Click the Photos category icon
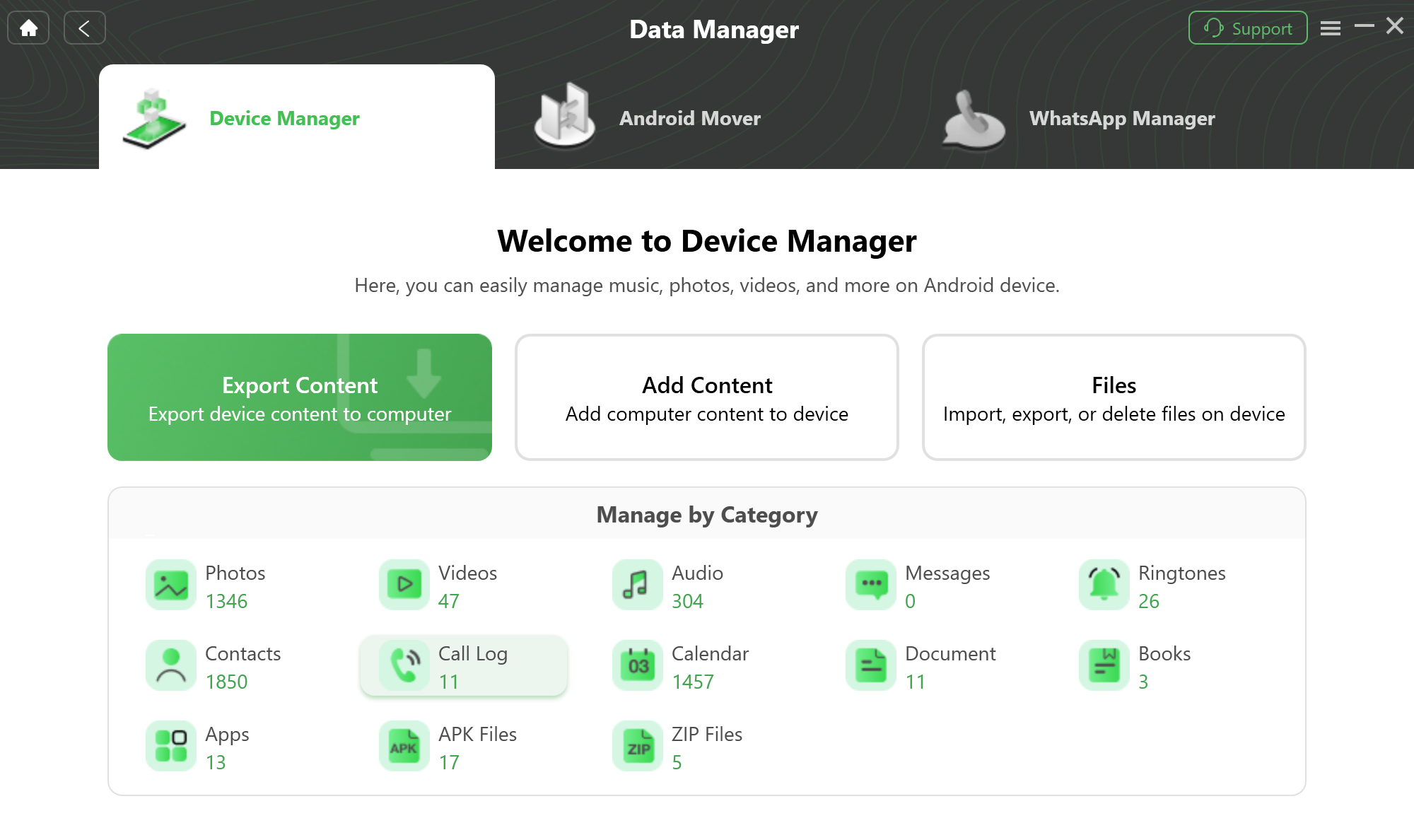This screenshot has width=1414, height=840. point(170,585)
